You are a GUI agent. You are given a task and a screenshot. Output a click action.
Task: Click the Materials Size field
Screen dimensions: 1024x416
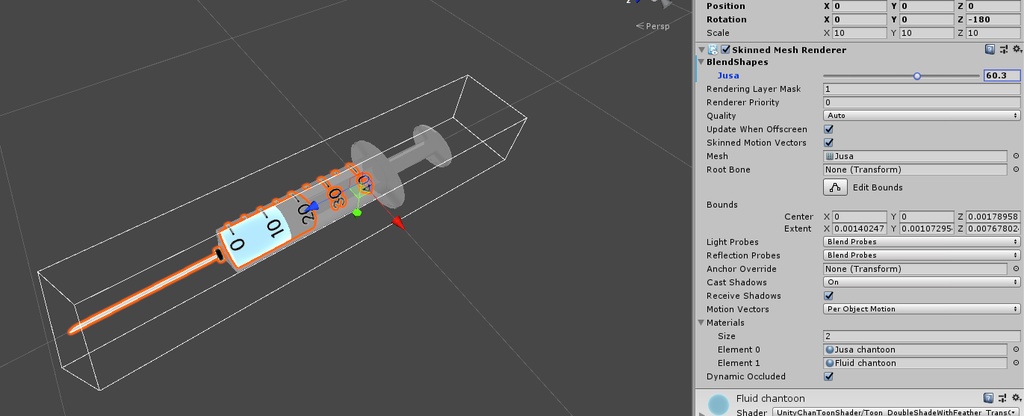921,336
